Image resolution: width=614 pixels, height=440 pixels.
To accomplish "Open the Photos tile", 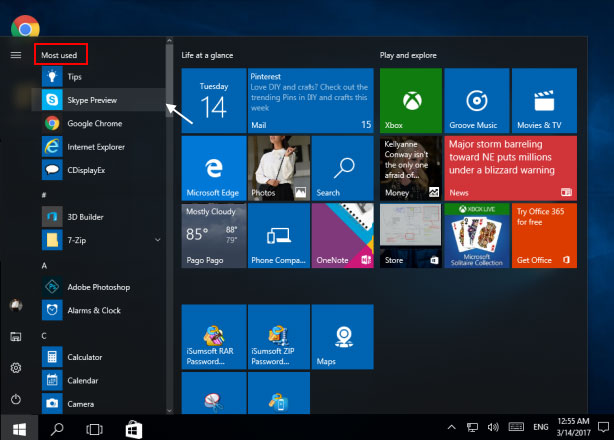I will (279, 168).
